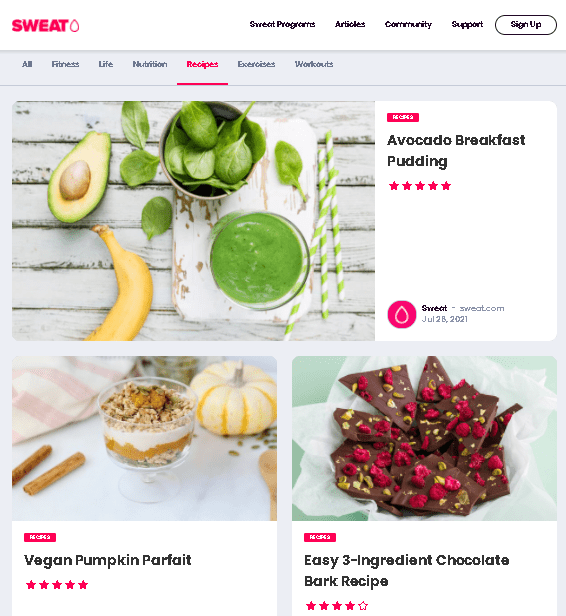Screen dimensions: 566x616
Task: Open the Articles navigation item
Action: coord(350,24)
